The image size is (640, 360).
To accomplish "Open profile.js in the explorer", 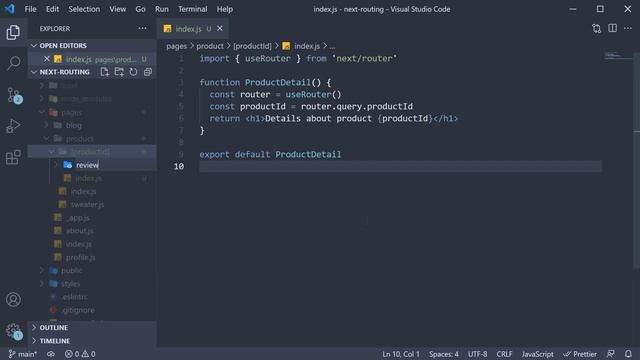I will pyautogui.click(x=80, y=257).
